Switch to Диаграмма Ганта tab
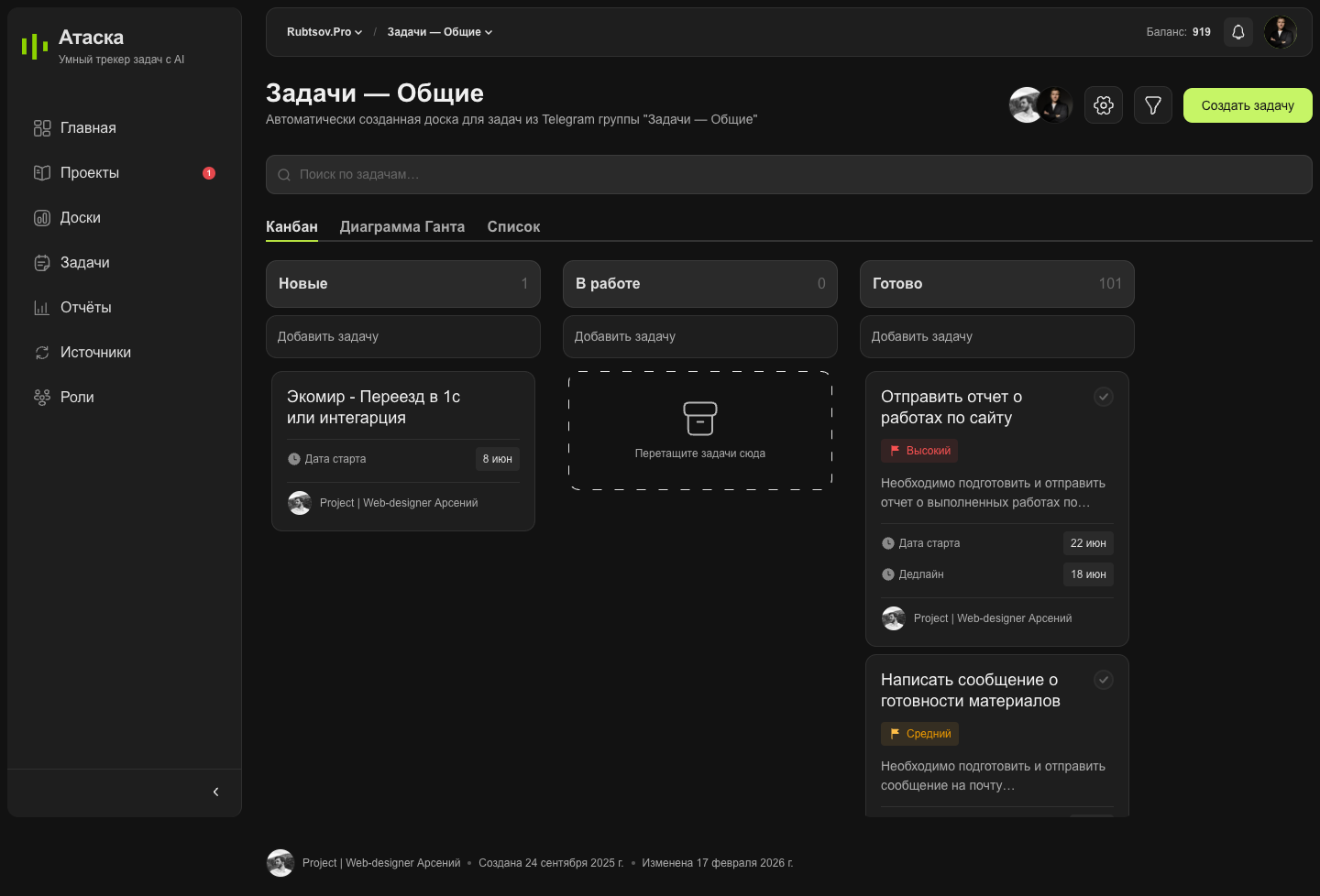This screenshot has height=896, width=1320. coord(402,226)
